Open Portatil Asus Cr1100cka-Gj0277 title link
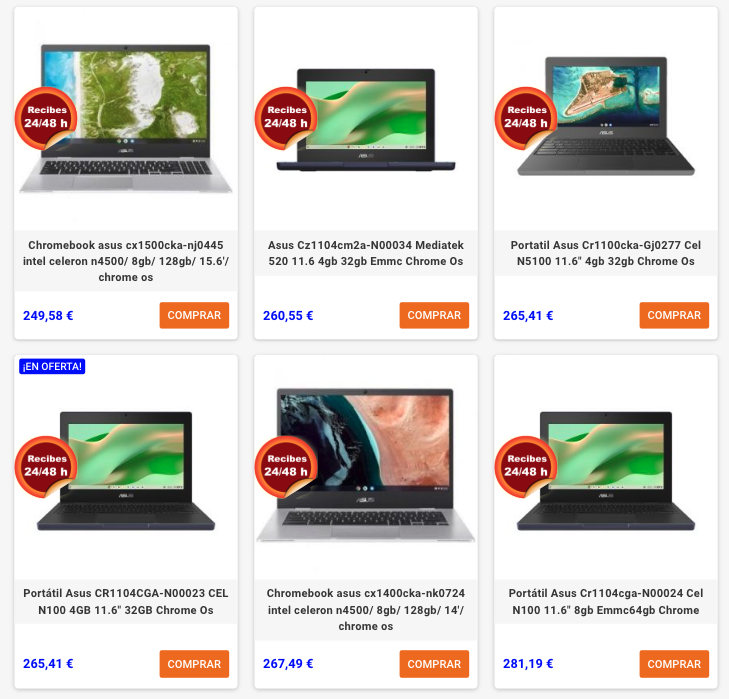Screen dimensions: 729x699 pyautogui.click(x=606, y=253)
